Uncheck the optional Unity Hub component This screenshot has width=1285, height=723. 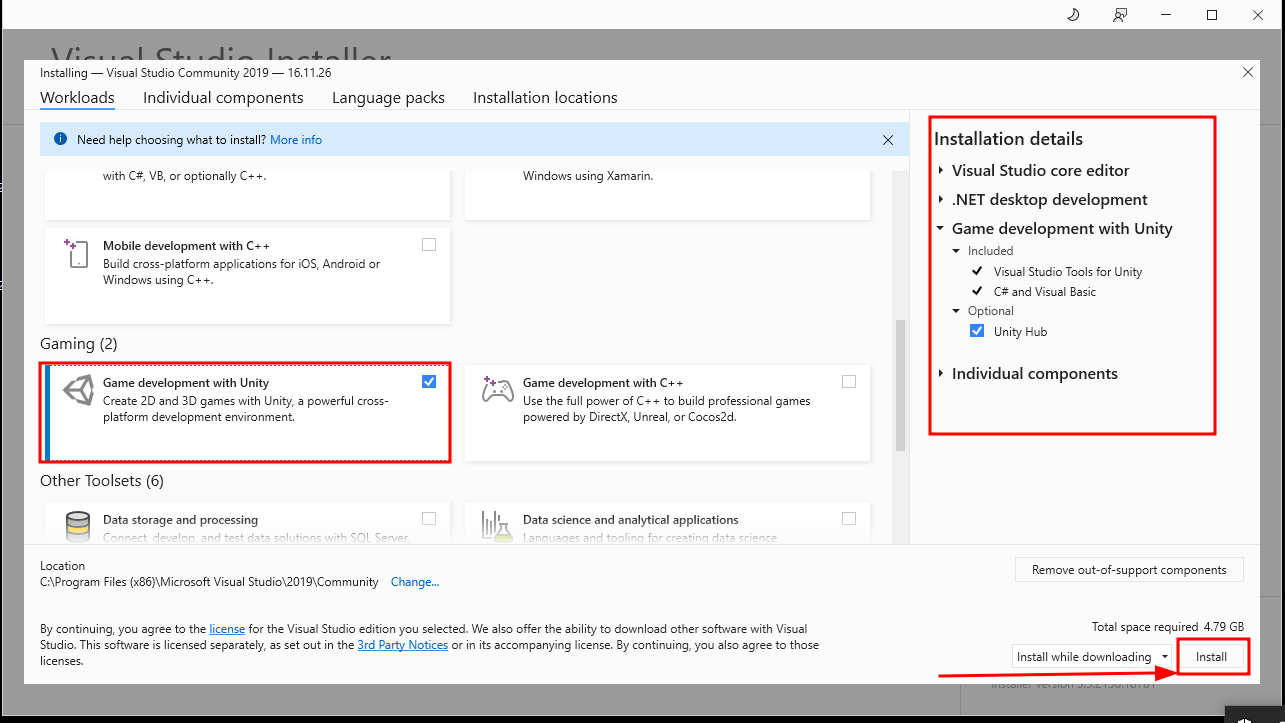click(x=977, y=331)
